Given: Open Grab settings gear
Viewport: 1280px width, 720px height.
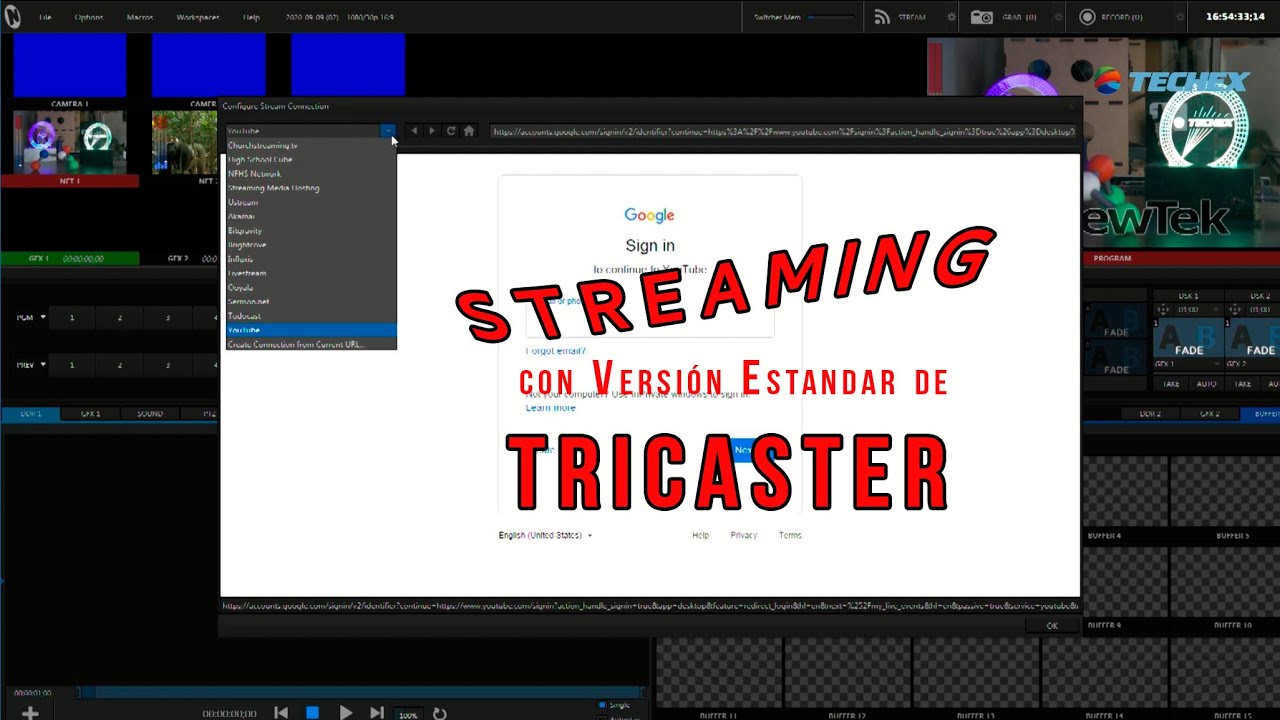Looking at the screenshot, I should (1056, 17).
